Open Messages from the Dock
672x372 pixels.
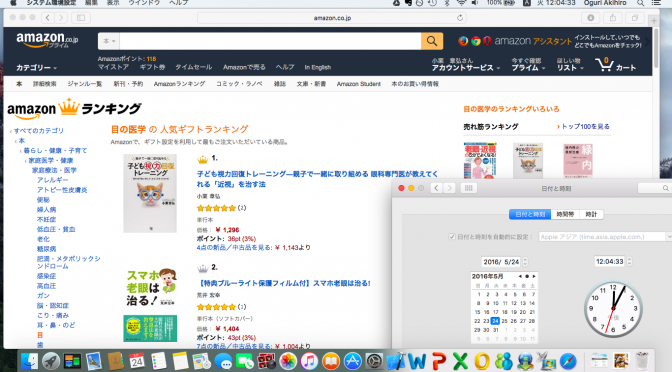pyautogui.click(x=223, y=361)
